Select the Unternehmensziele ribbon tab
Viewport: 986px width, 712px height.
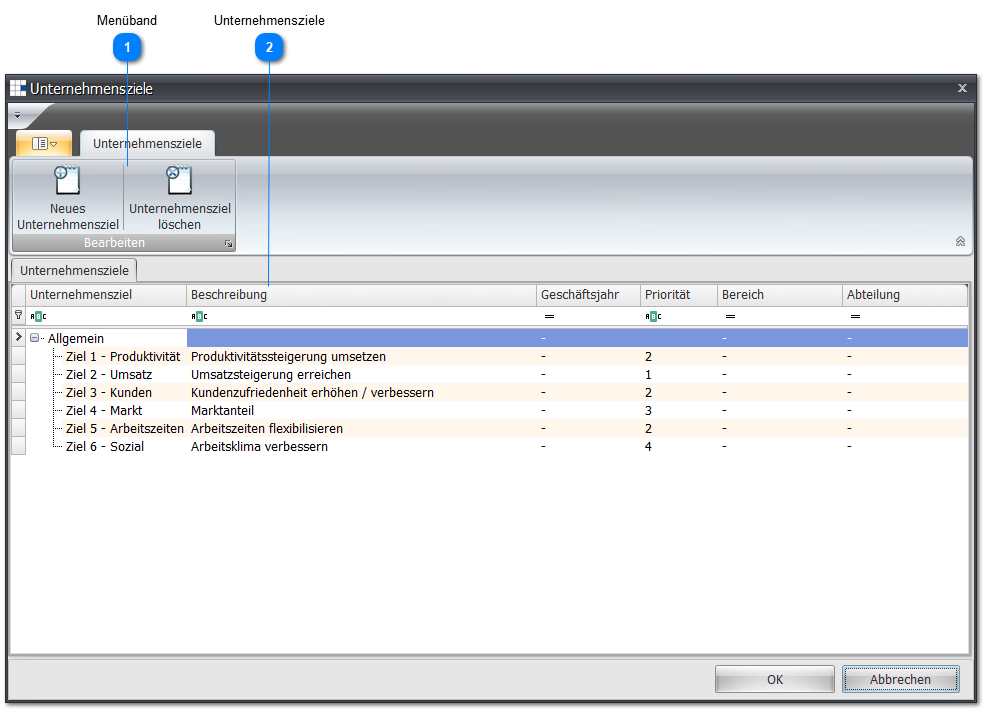coord(148,143)
